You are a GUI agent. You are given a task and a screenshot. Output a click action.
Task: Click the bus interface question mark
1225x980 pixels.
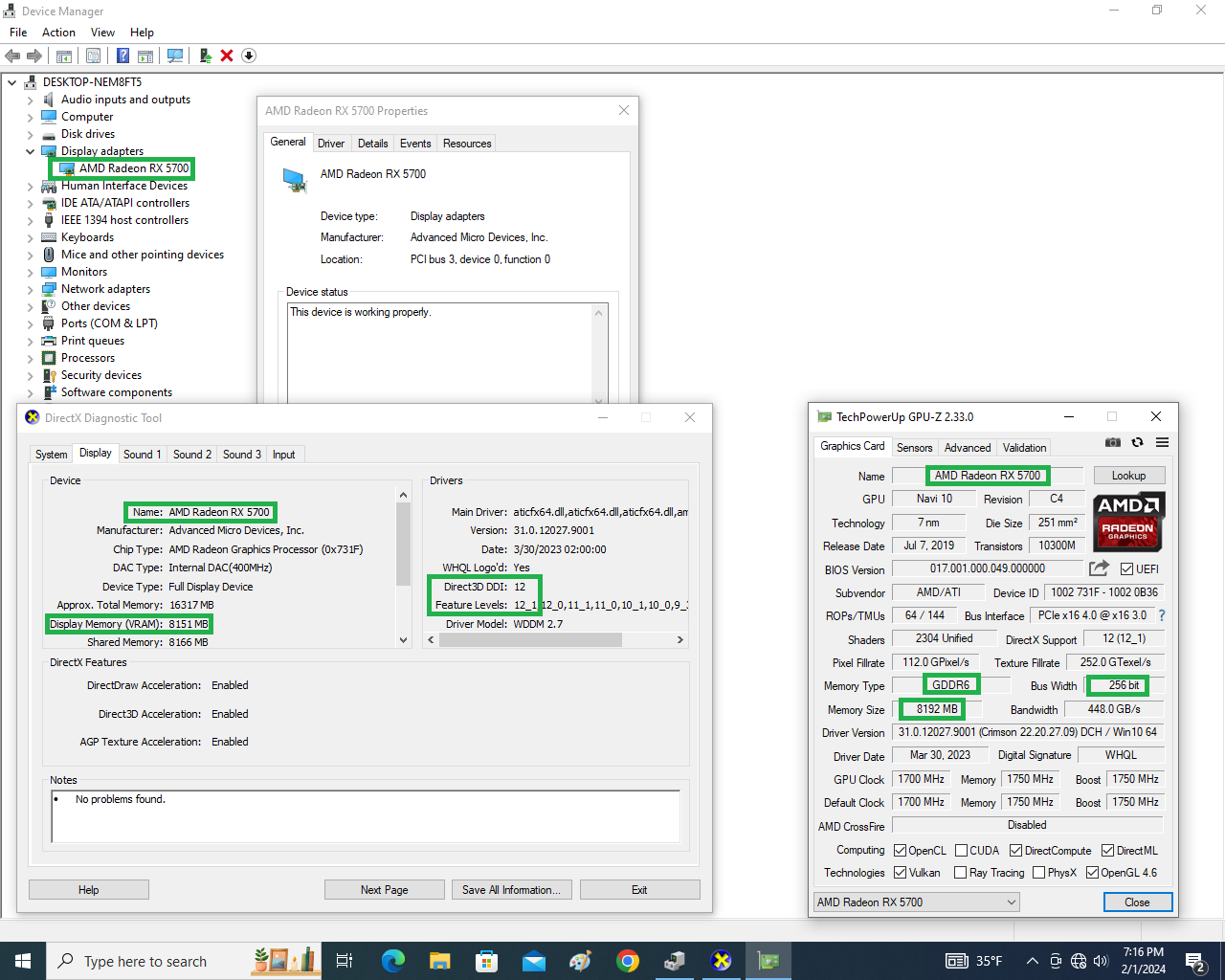(1162, 615)
